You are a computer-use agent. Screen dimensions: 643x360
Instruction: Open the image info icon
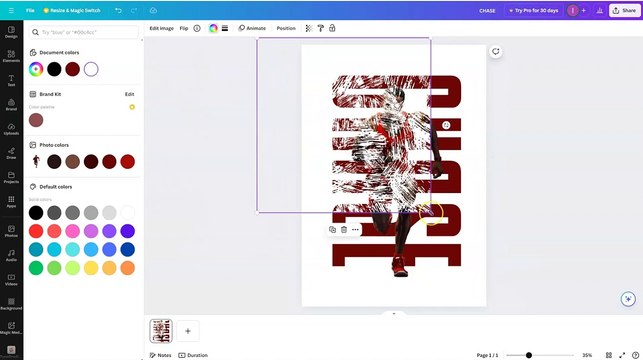[x=197, y=28]
